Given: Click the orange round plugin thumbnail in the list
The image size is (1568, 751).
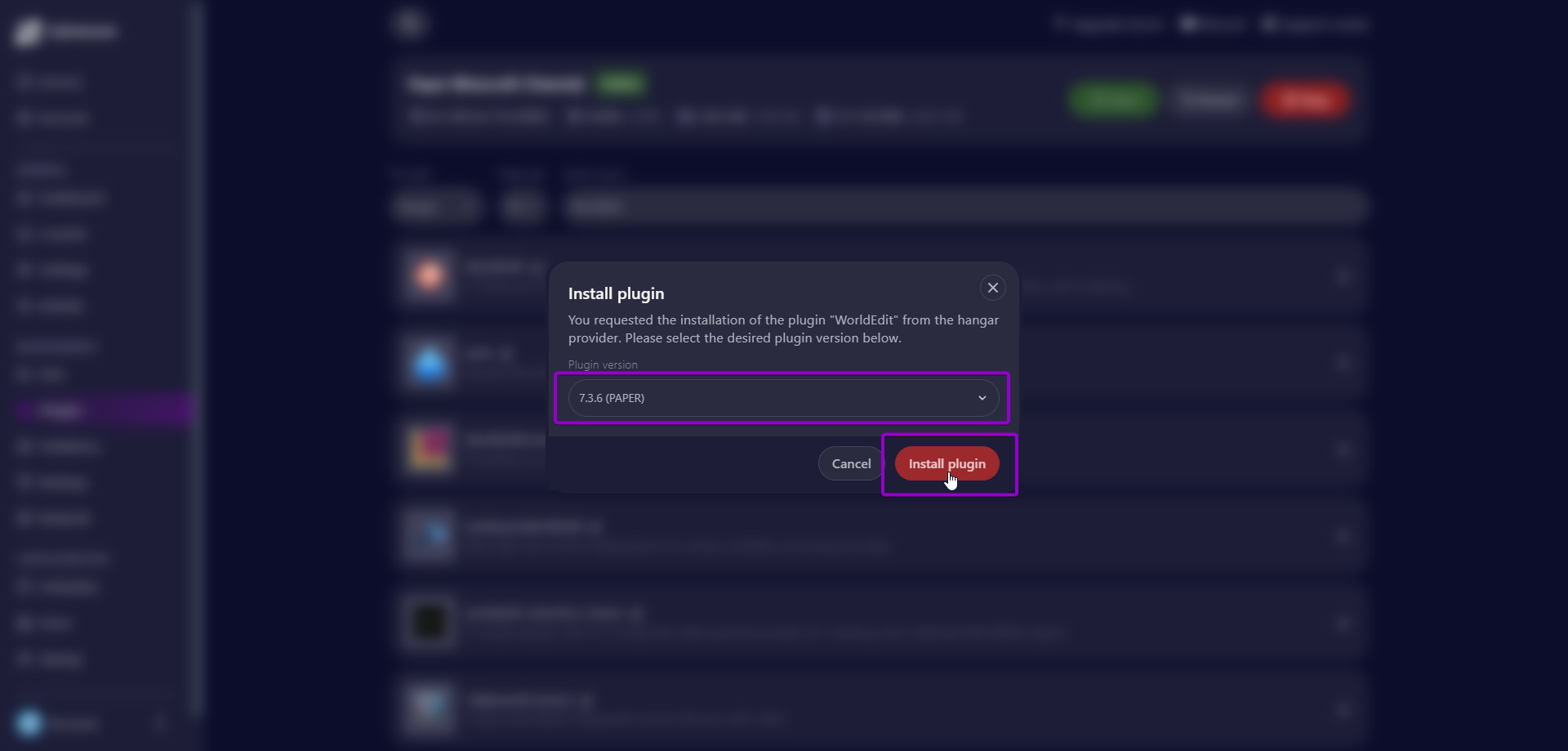Looking at the screenshot, I should [x=430, y=275].
